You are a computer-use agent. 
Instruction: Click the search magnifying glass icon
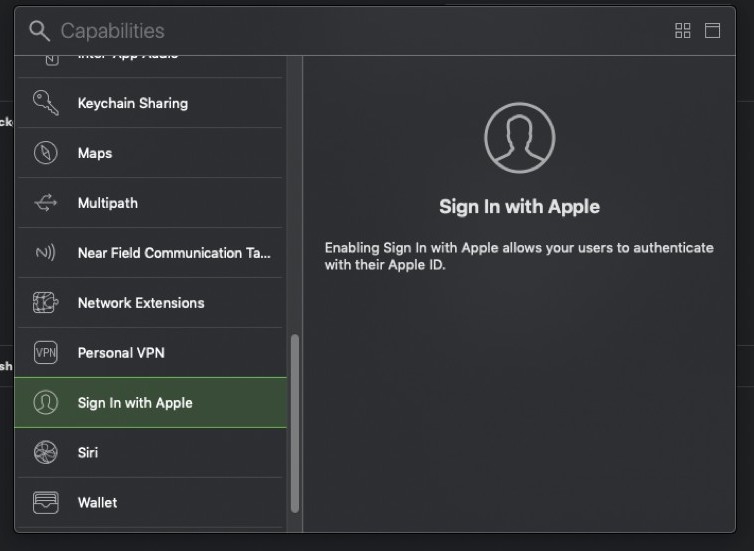(39, 31)
